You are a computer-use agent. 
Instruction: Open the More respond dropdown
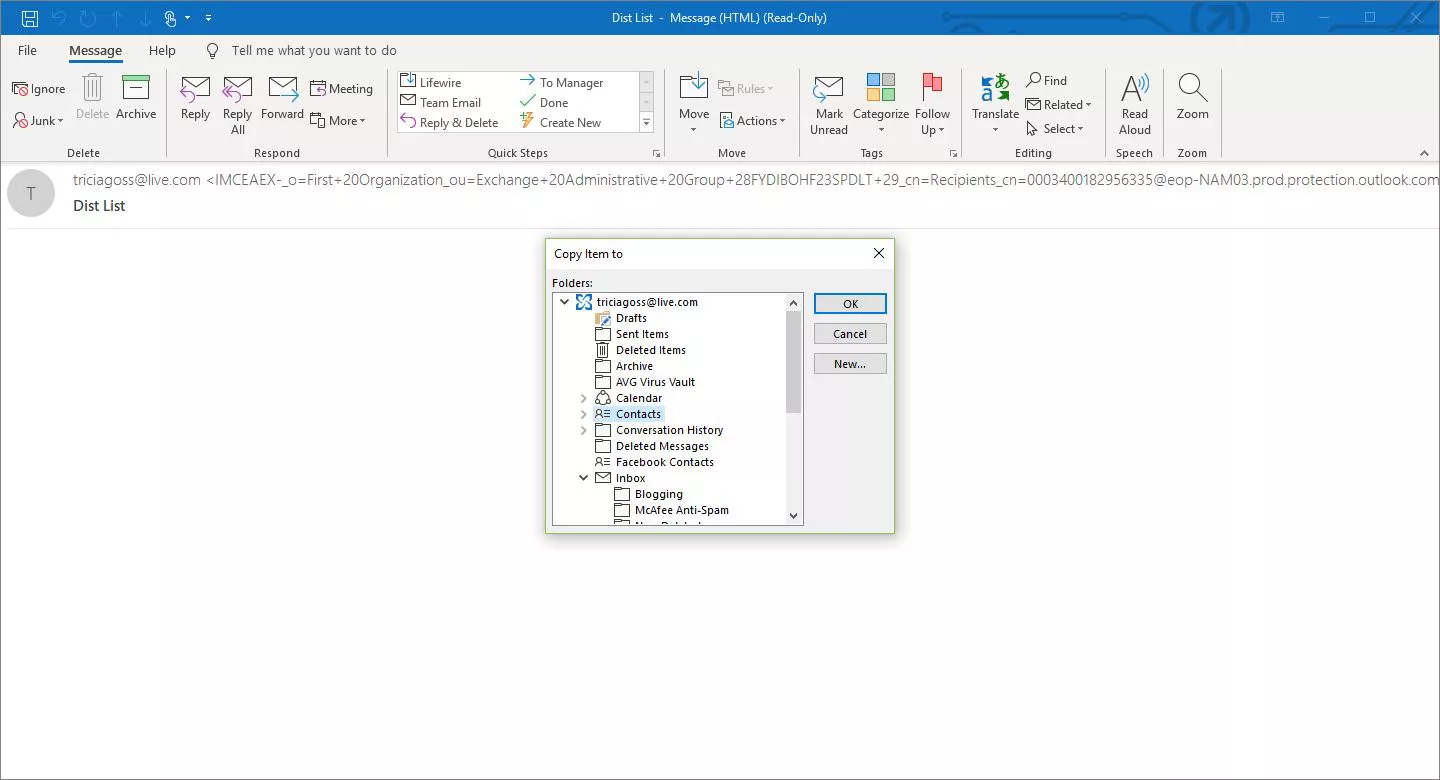338,121
